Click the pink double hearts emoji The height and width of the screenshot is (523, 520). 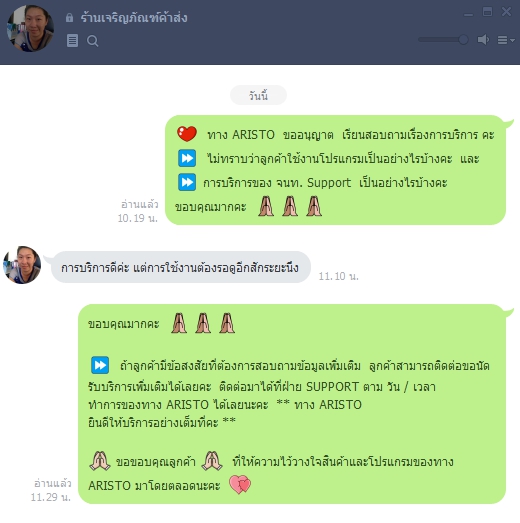[x=240, y=484]
